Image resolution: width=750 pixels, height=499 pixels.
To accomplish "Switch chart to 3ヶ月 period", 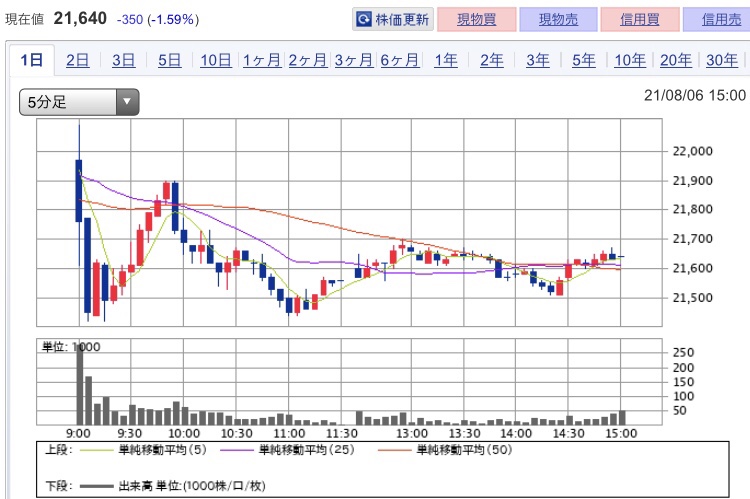I will 353,60.
